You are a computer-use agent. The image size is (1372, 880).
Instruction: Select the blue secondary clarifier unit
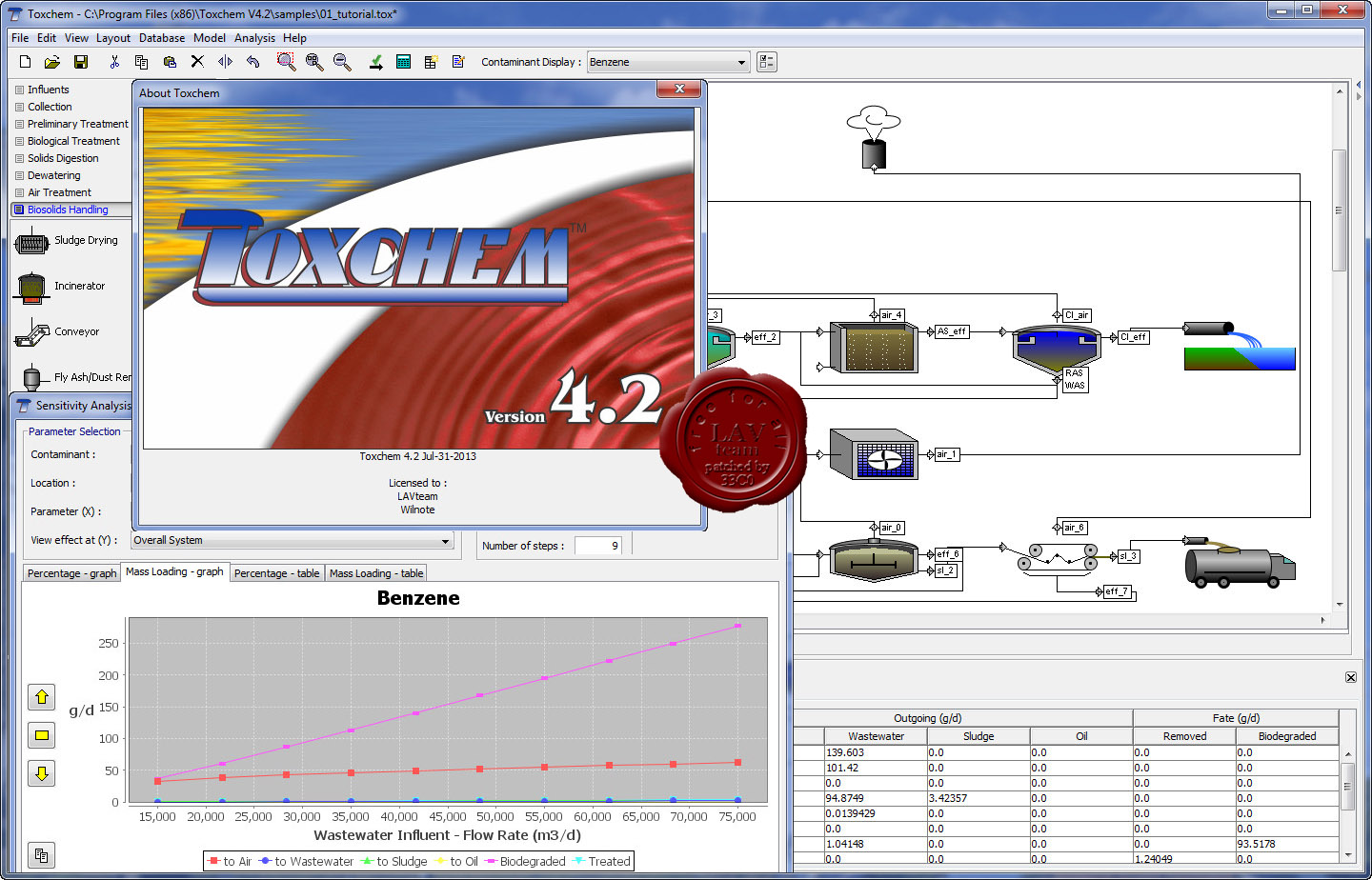[x=1056, y=349]
